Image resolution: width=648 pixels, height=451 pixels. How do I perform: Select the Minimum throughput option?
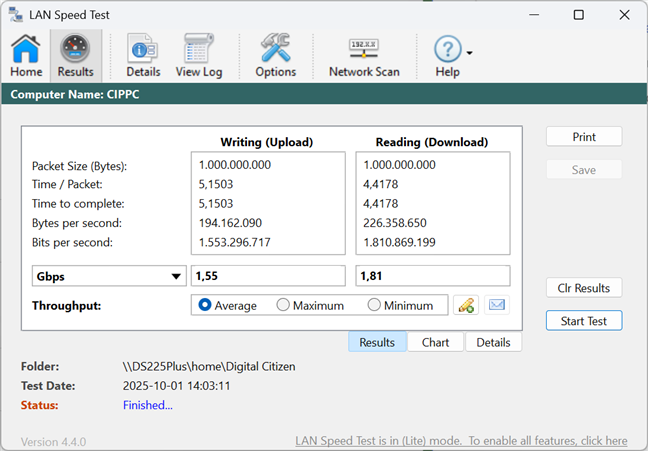point(375,306)
